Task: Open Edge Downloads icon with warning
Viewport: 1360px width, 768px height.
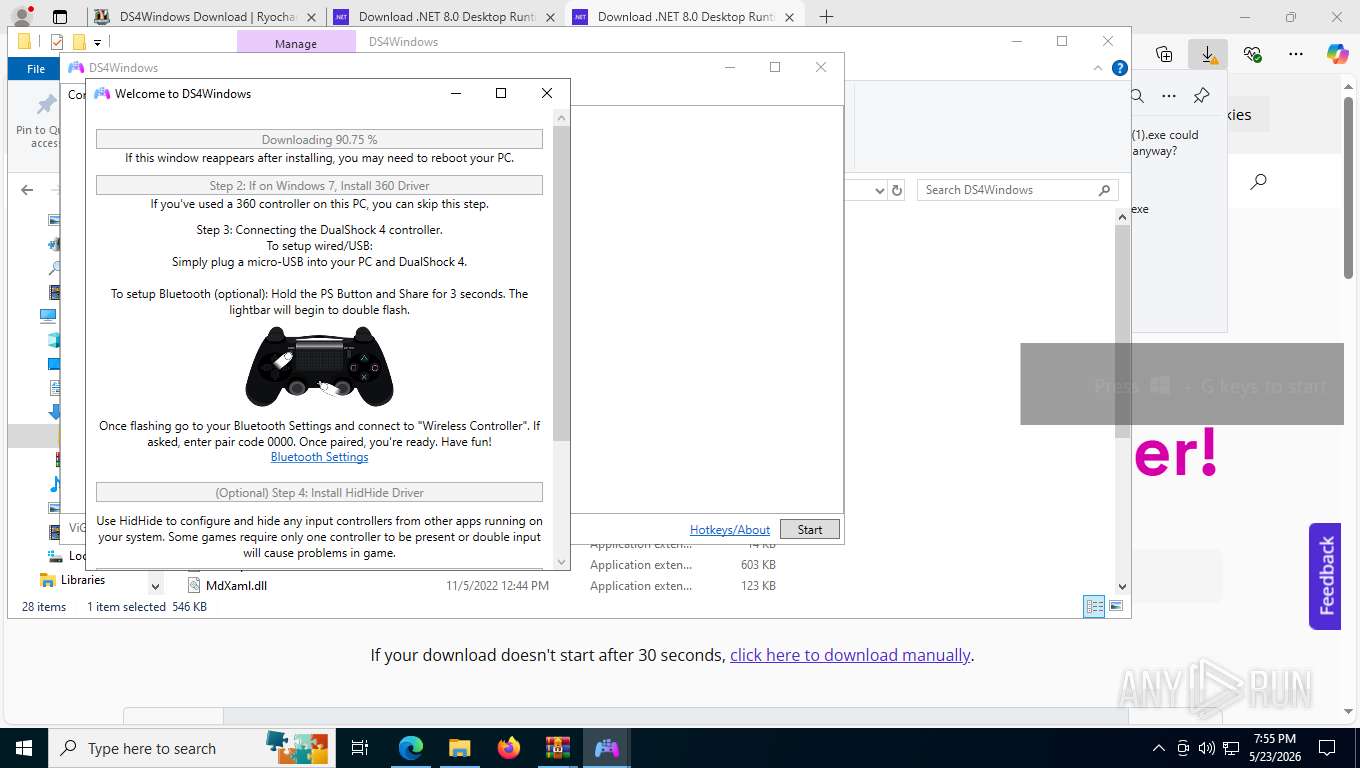Action: 1208,54
